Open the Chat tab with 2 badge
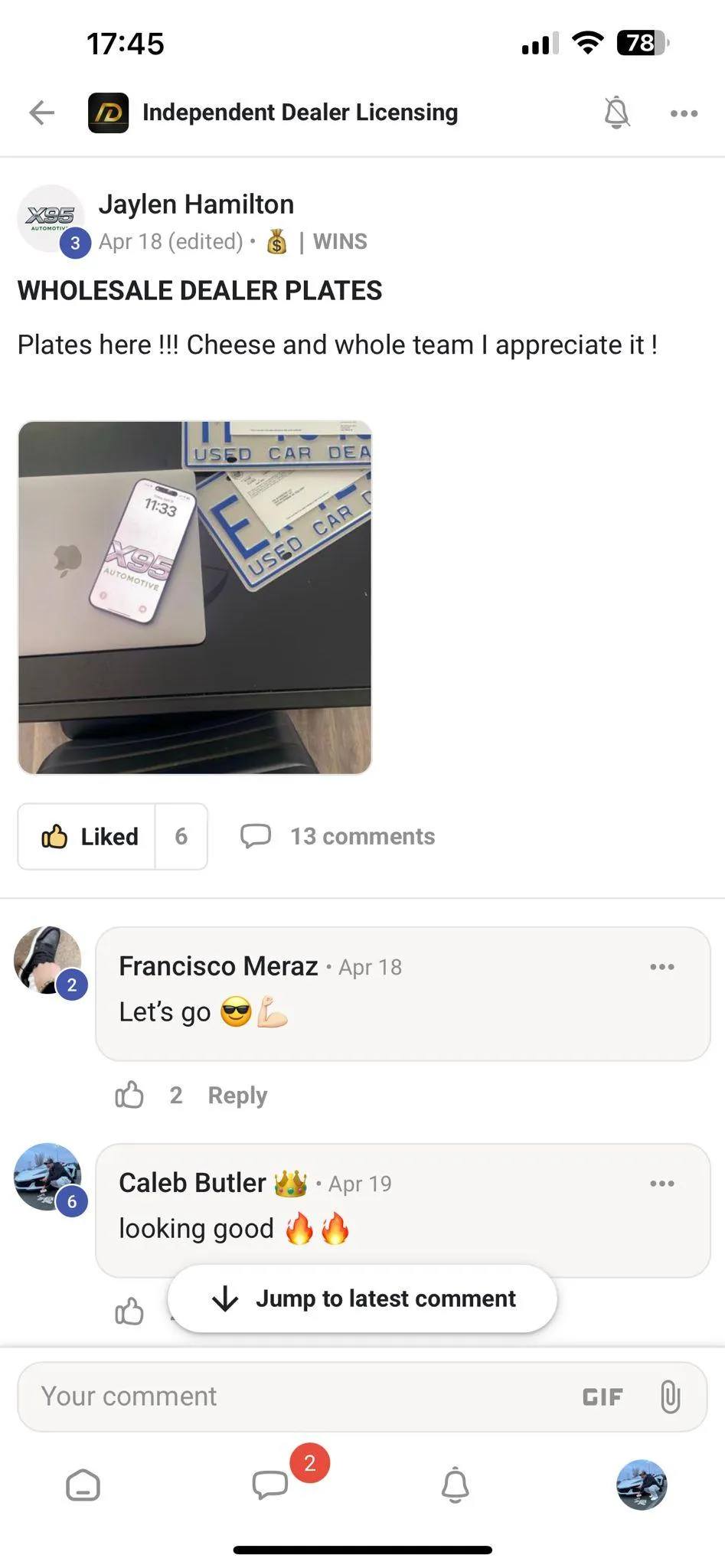The height and width of the screenshot is (1568, 725). (270, 1484)
